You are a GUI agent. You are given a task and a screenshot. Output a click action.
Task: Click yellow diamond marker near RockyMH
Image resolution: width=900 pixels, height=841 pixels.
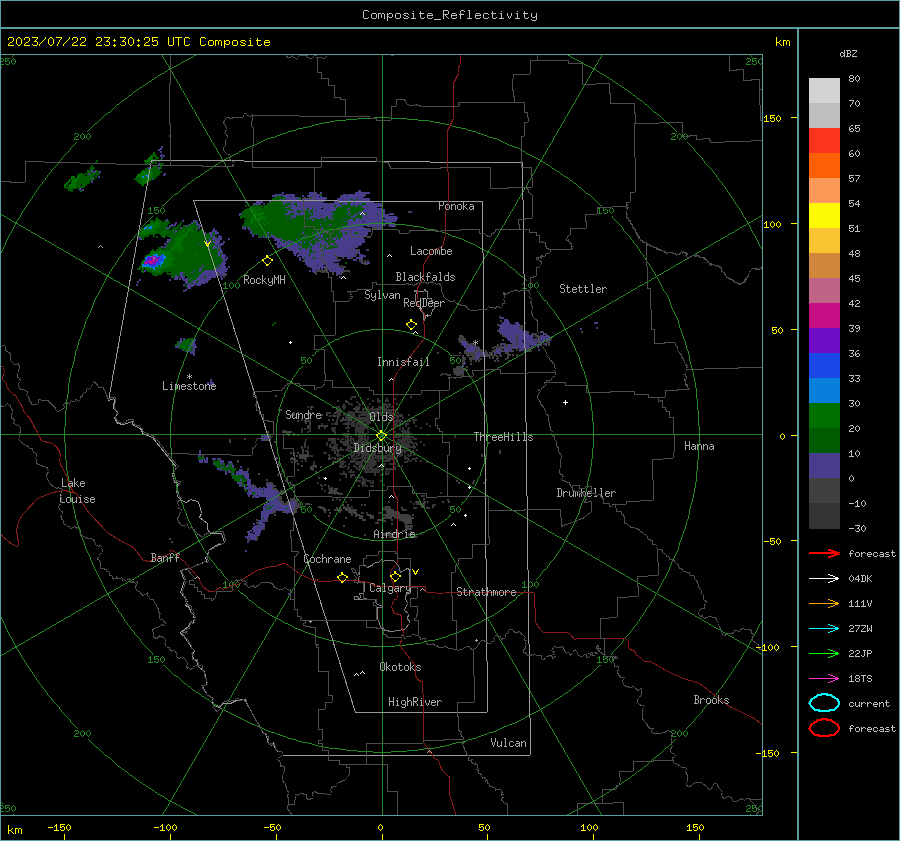point(267,261)
